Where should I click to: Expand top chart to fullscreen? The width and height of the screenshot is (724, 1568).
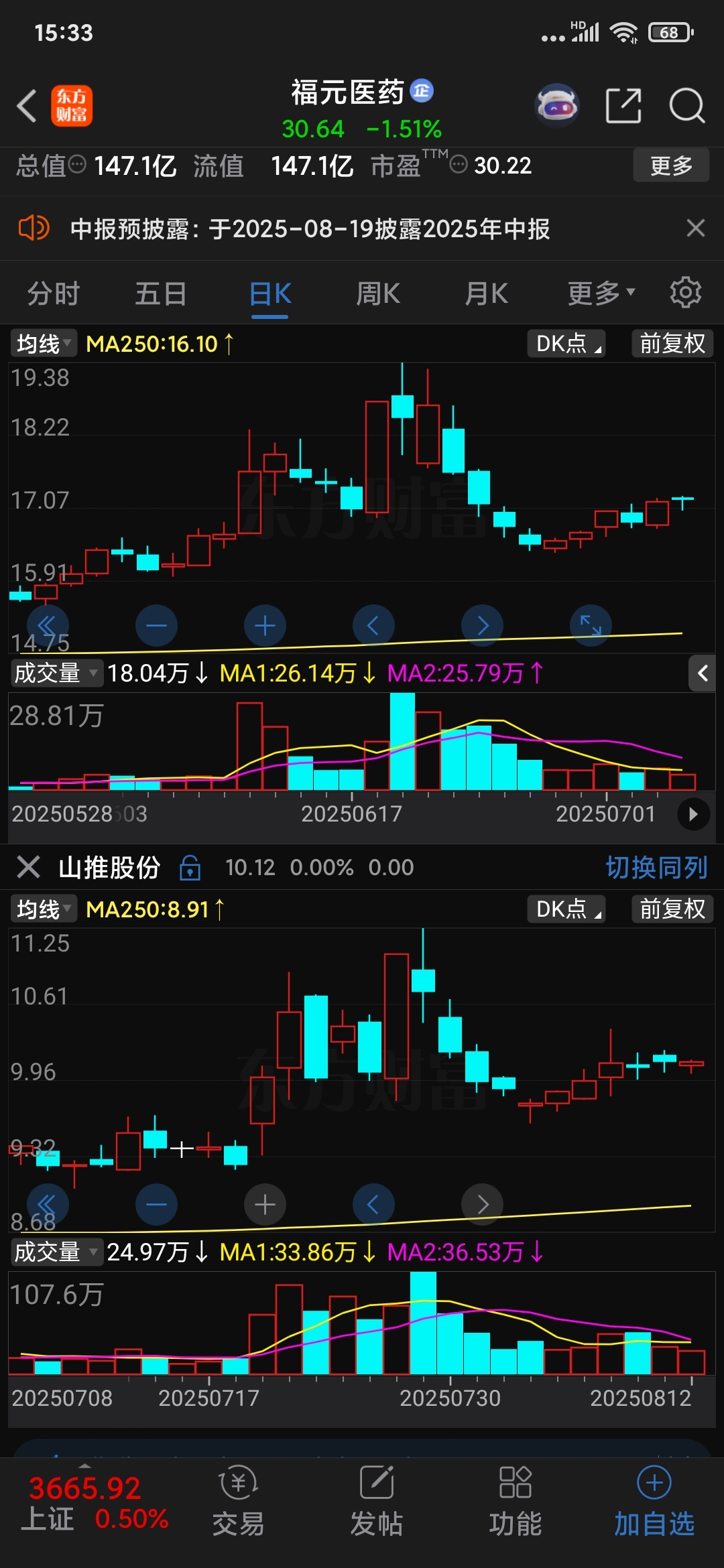[591, 626]
